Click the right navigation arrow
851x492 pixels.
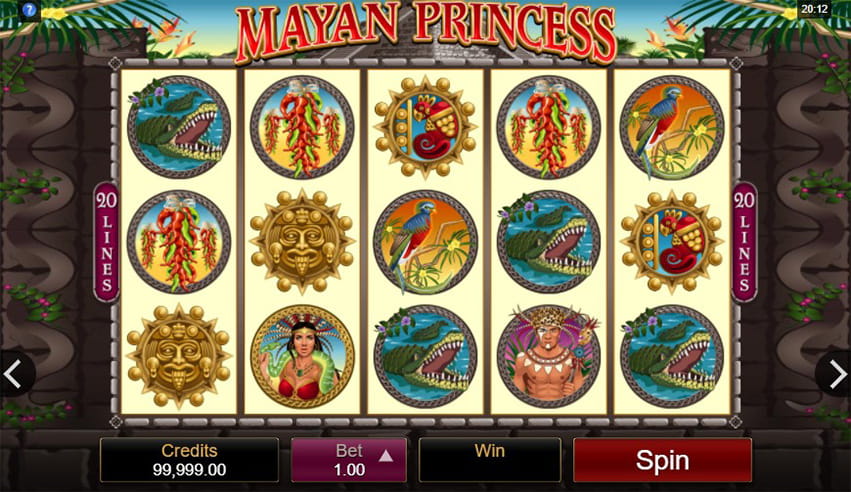coord(837,374)
